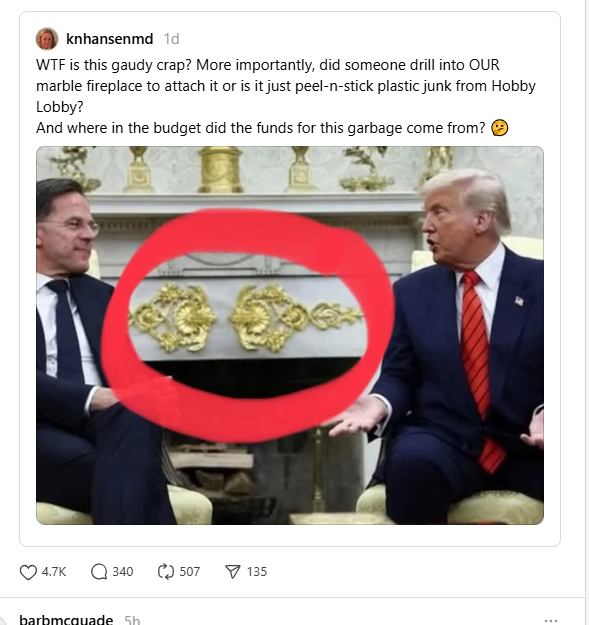This screenshot has width=589, height=625.
Task: Expand the Oval Office fireplace photo
Action: (290, 335)
